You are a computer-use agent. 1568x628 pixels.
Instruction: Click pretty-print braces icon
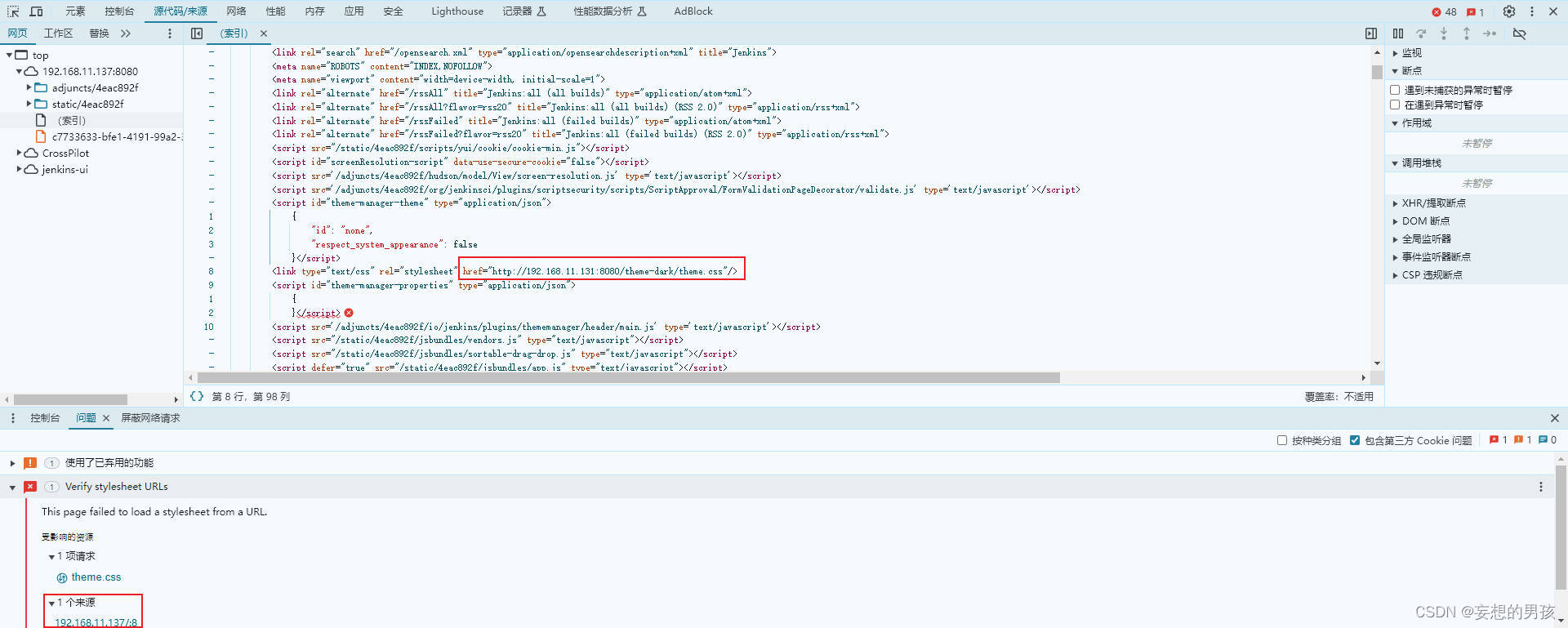pos(197,396)
